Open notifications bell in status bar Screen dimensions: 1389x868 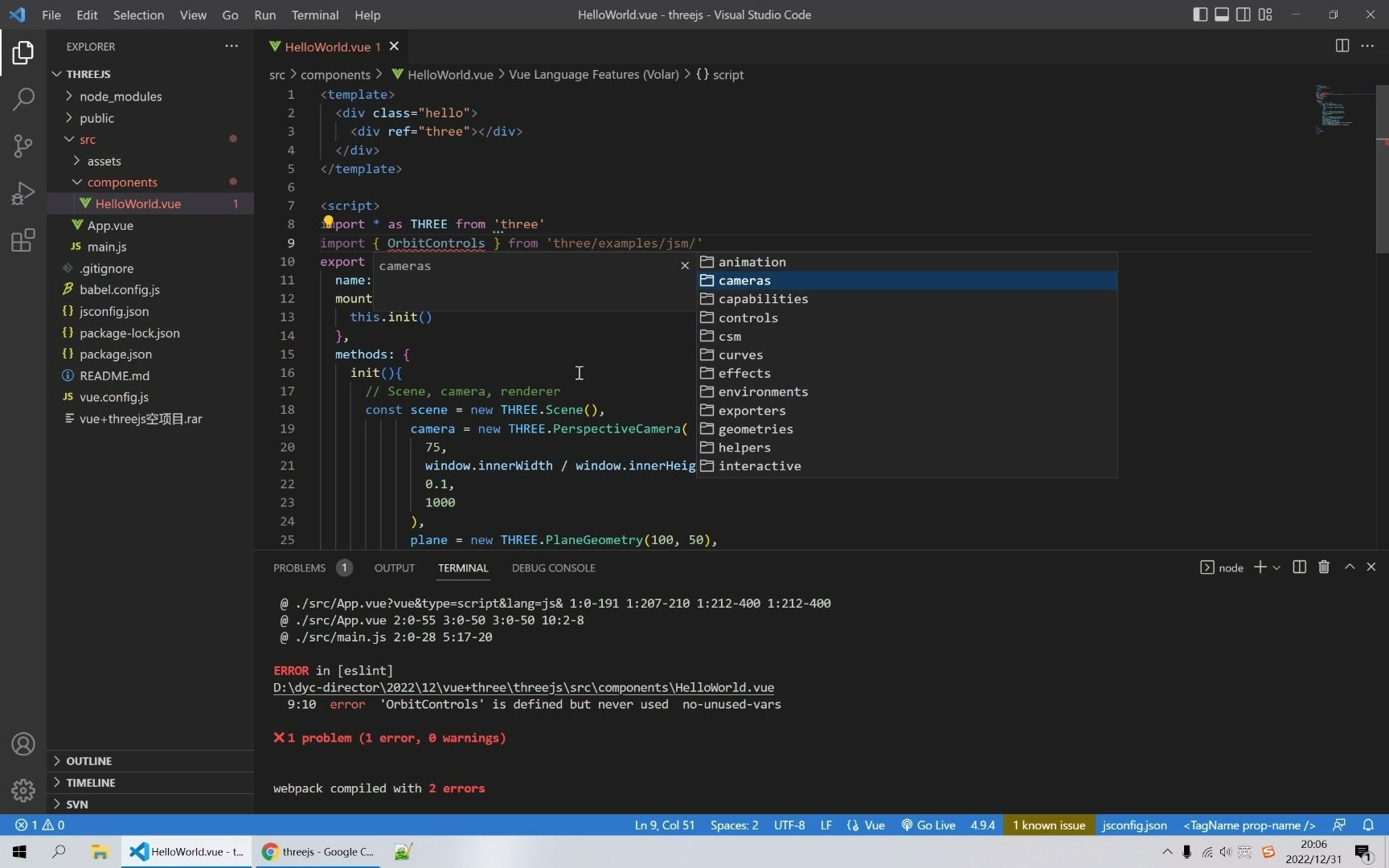[x=1368, y=825]
